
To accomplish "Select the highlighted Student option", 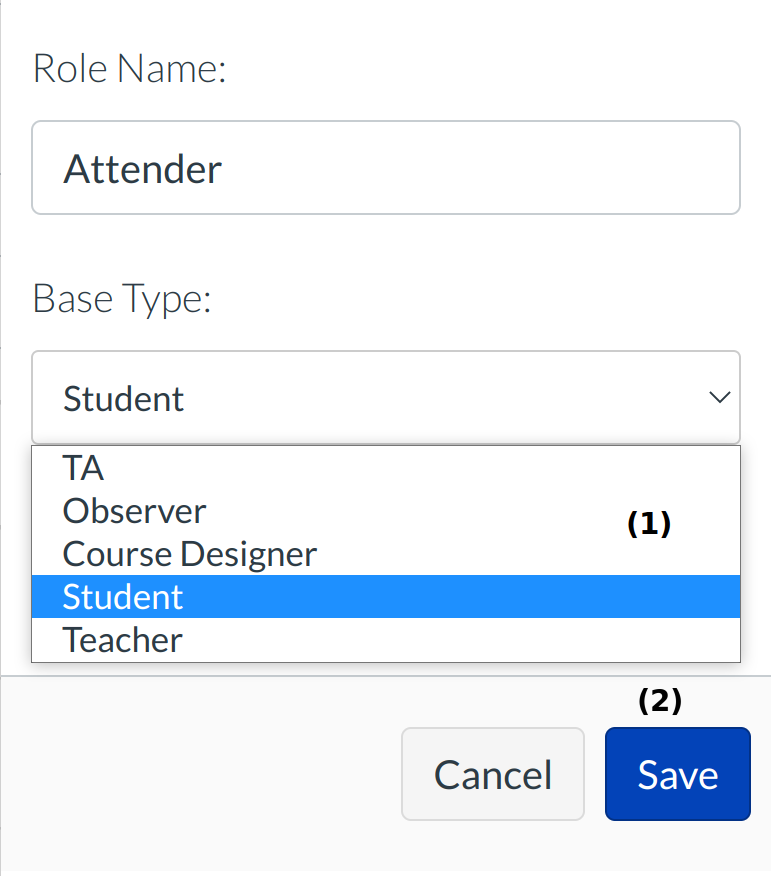I will point(123,597).
